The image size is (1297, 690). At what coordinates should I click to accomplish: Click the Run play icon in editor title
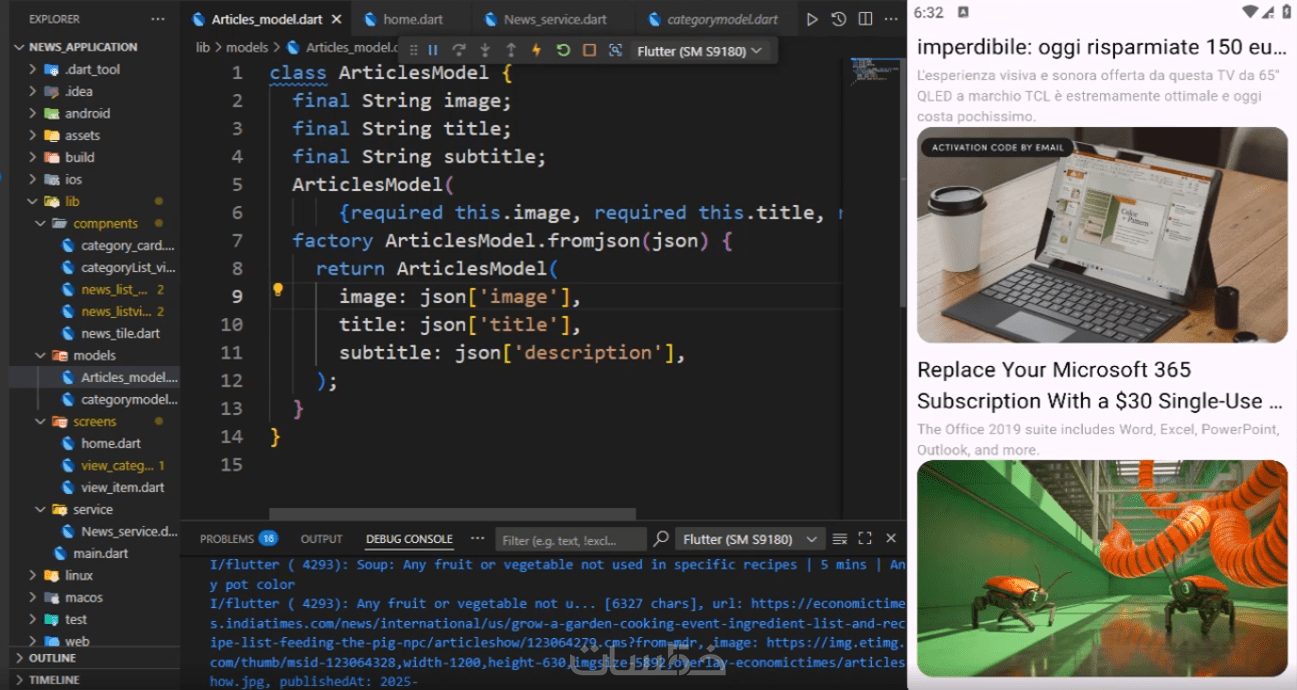(812, 19)
